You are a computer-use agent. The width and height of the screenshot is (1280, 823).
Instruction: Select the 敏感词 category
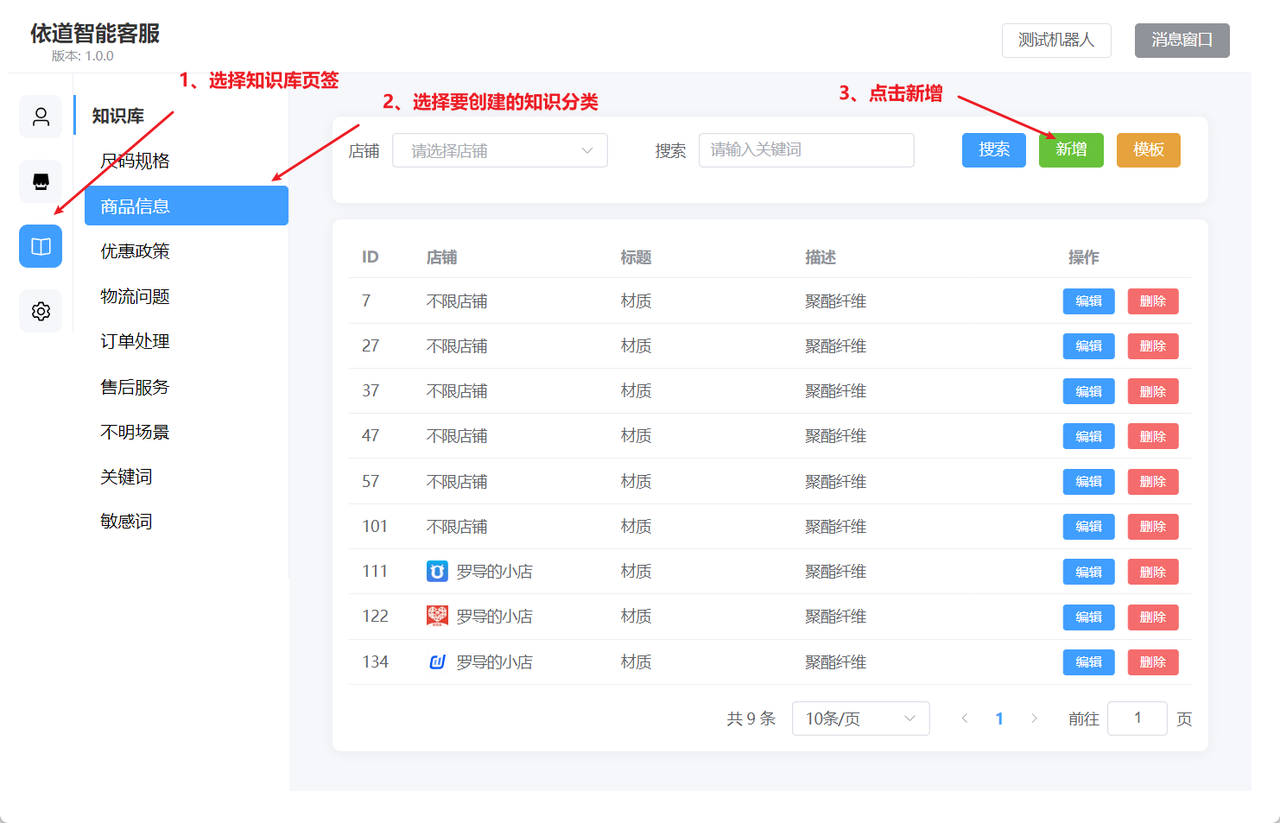coord(127,520)
